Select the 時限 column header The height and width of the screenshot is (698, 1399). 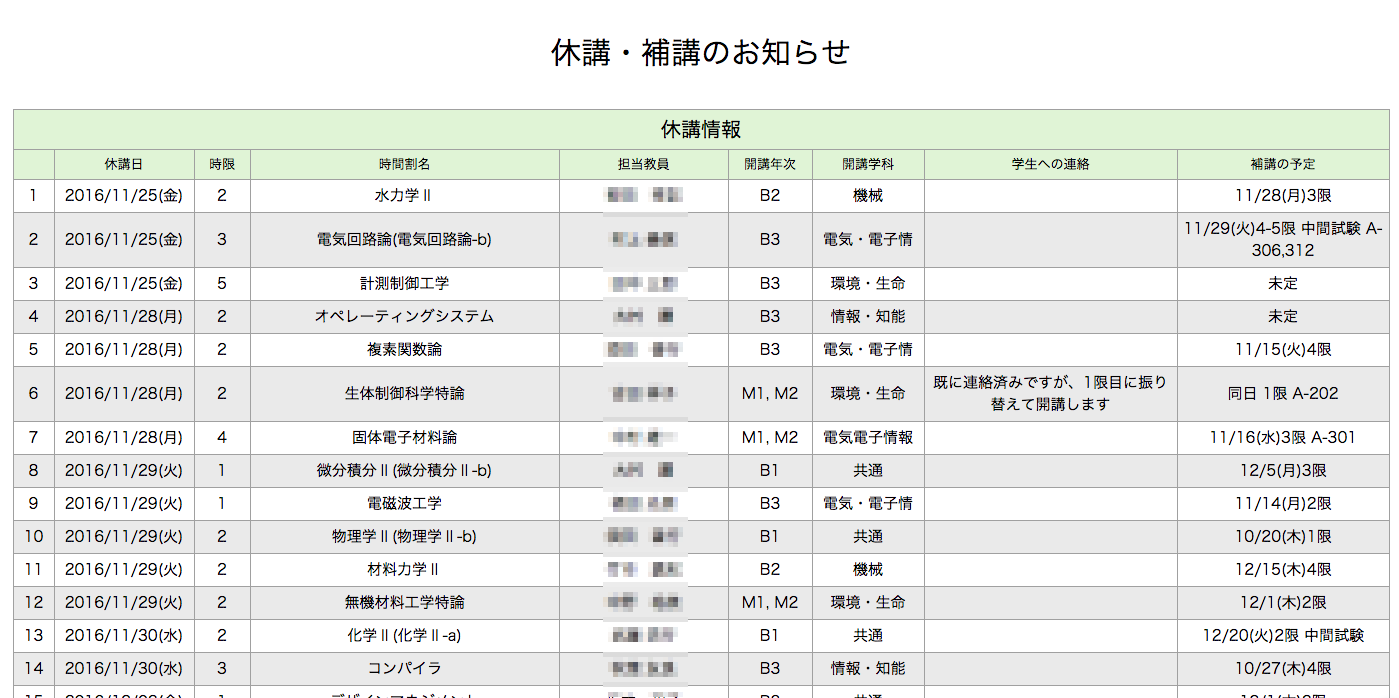(222, 164)
